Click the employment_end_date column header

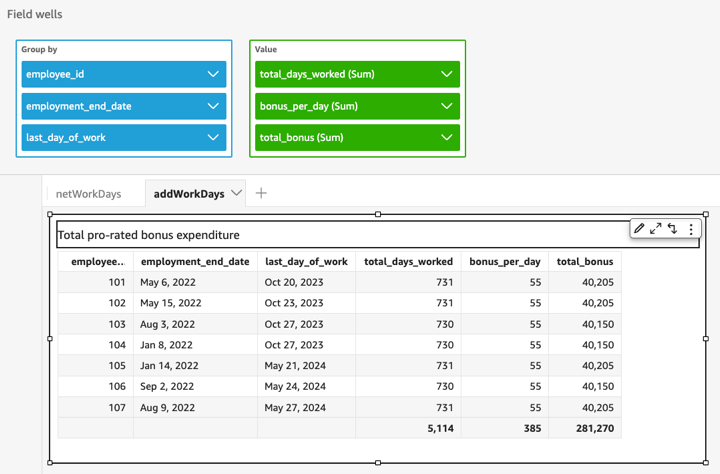(195, 262)
